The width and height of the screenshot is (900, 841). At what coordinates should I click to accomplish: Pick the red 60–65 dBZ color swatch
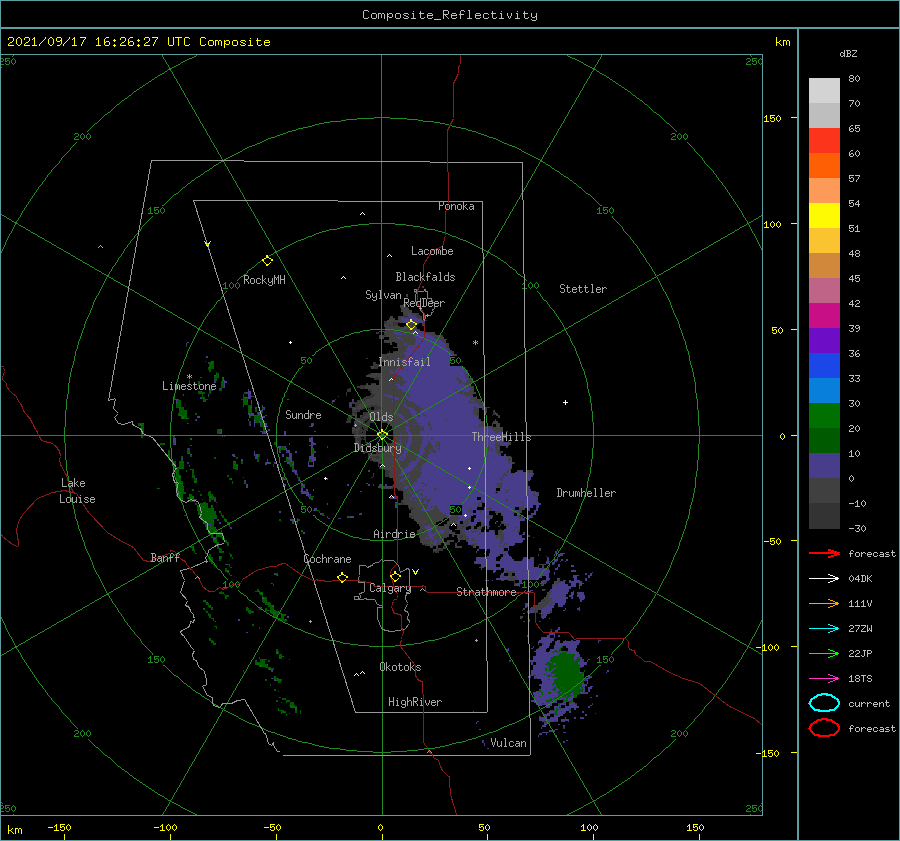[824, 141]
